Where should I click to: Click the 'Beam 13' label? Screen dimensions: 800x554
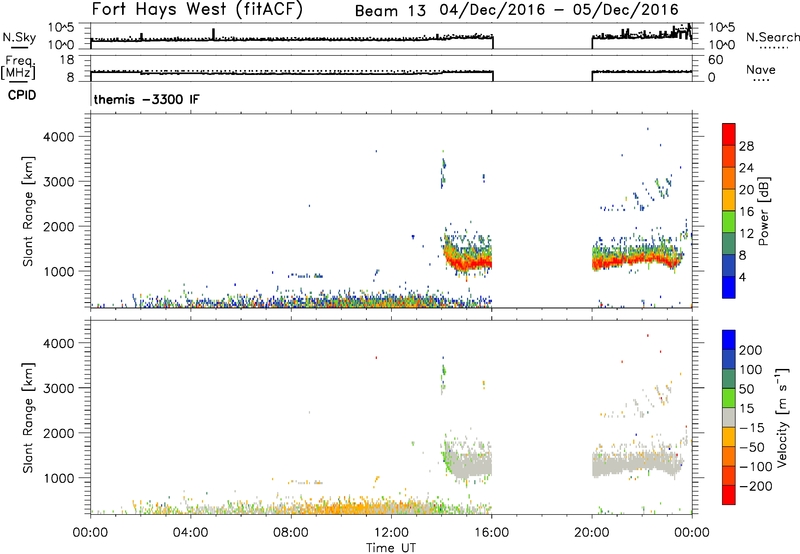pos(390,10)
